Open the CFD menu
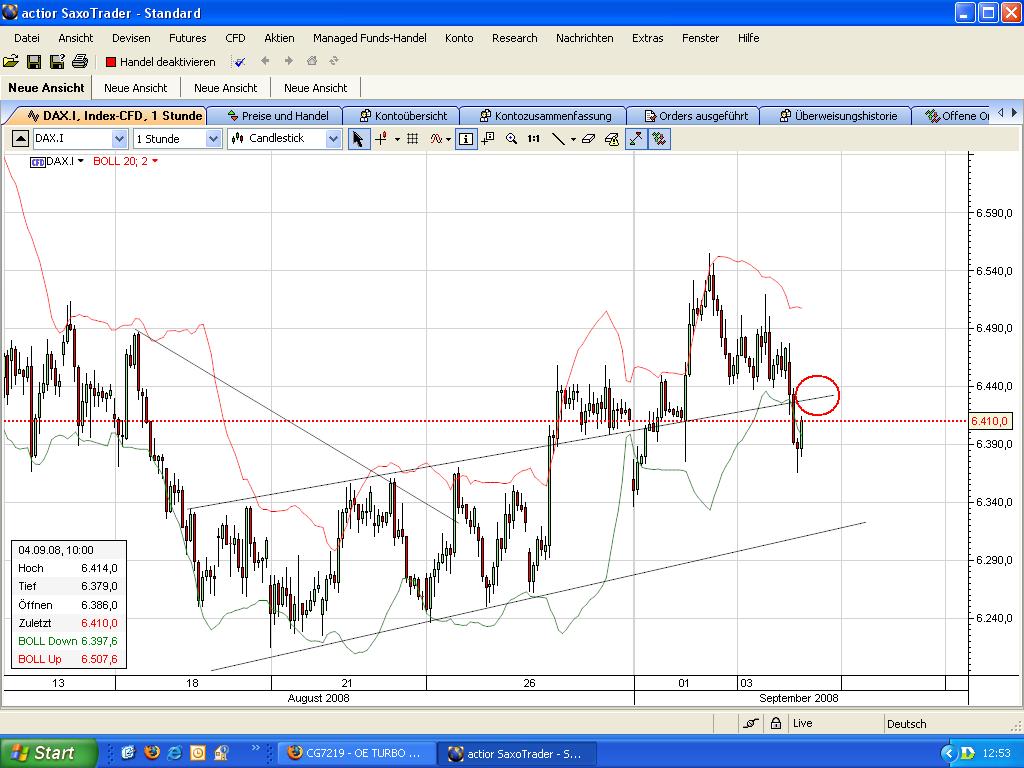The width and height of the screenshot is (1024, 768). click(235, 38)
